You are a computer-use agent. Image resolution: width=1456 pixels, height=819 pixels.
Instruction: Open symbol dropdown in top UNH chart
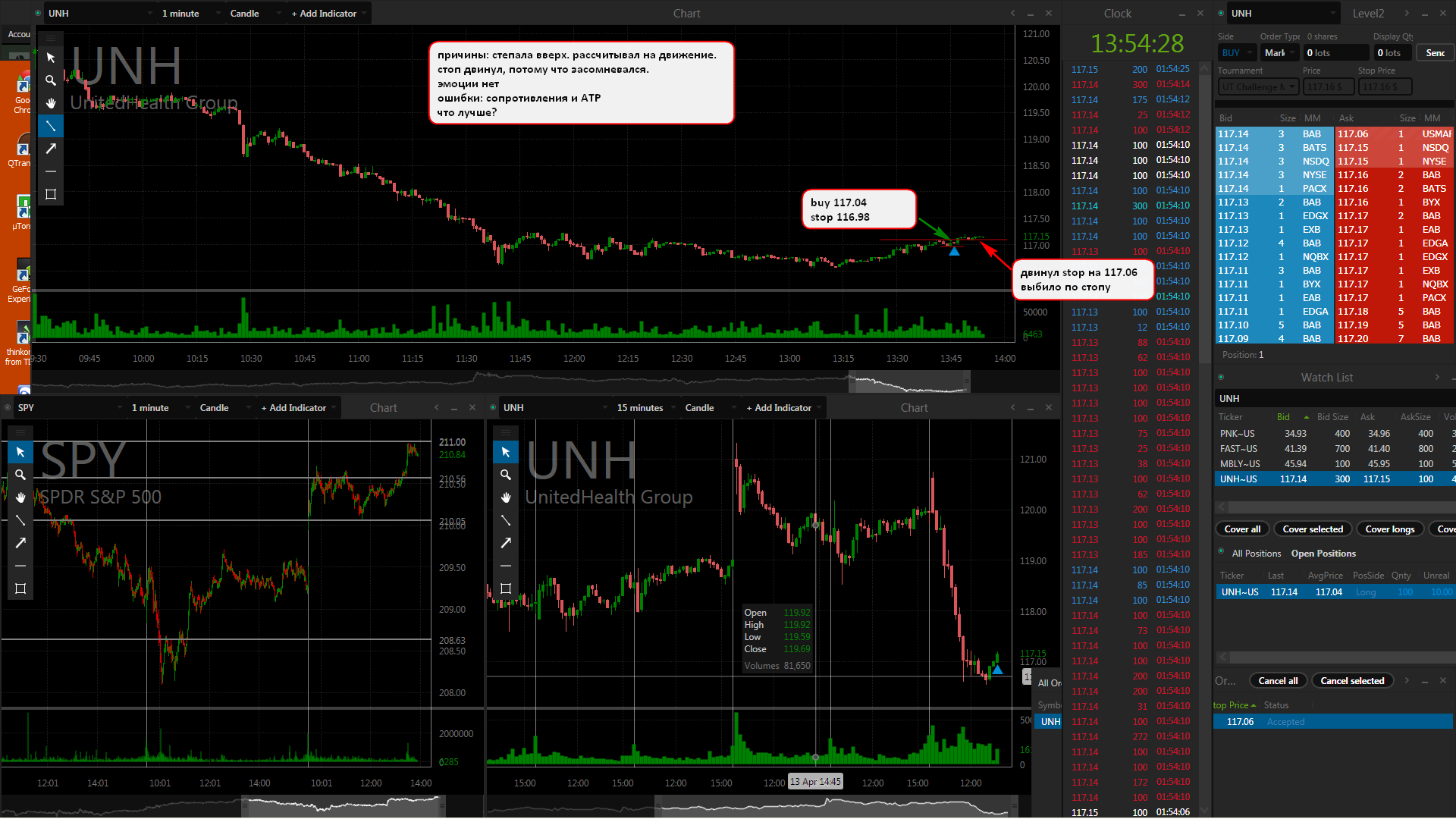click(x=100, y=13)
